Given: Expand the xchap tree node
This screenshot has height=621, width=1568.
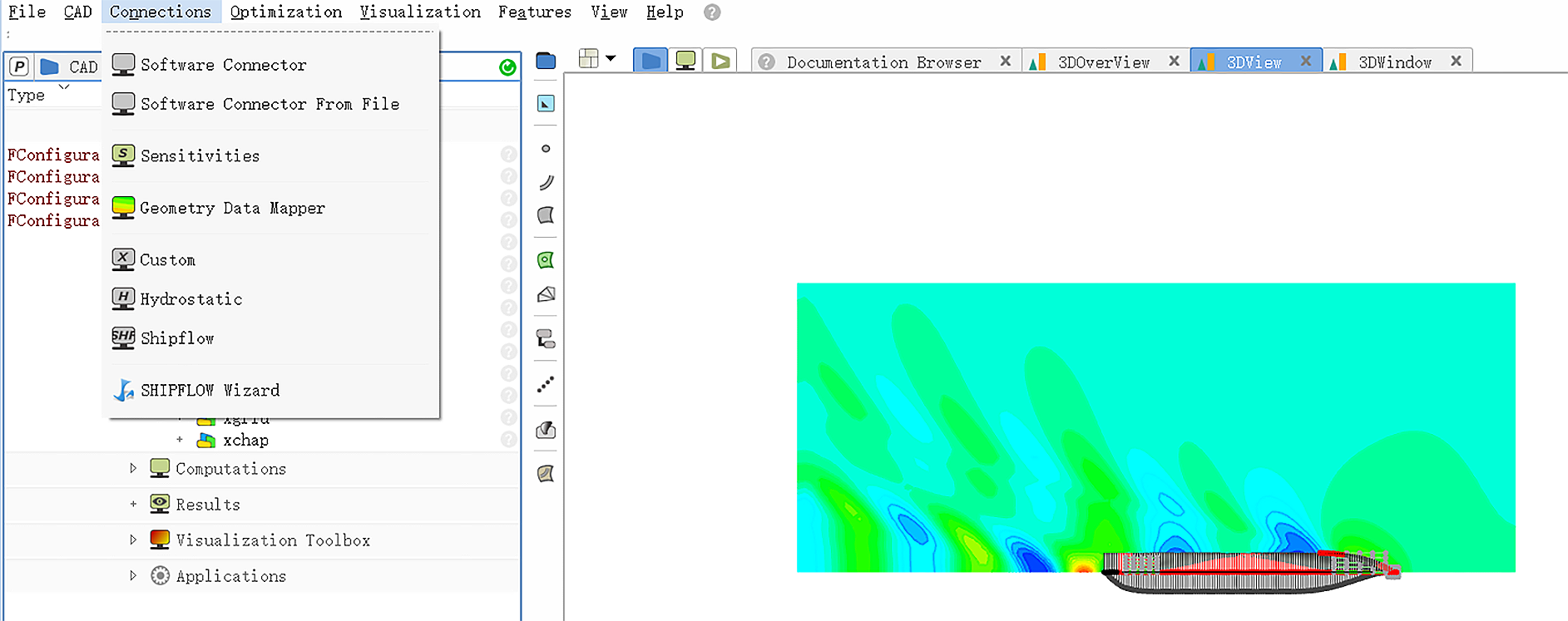Looking at the screenshot, I should [x=180, y=440].
